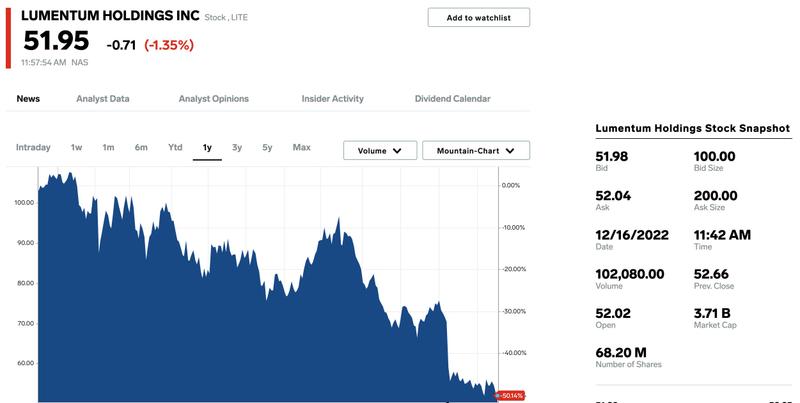Expand the Mountain-Chart type dropdown
Viewport: 800px width, 403px height.
(476, 150)
